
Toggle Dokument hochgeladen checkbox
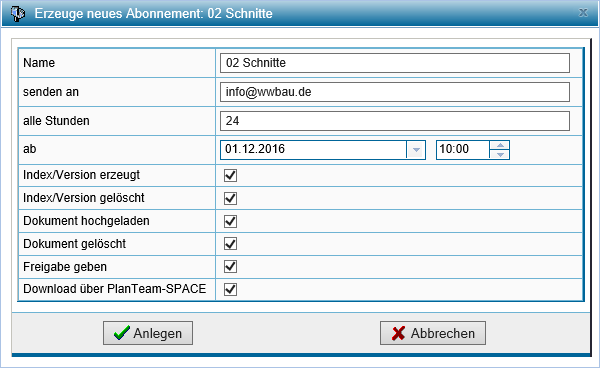[x=230, y=221]
